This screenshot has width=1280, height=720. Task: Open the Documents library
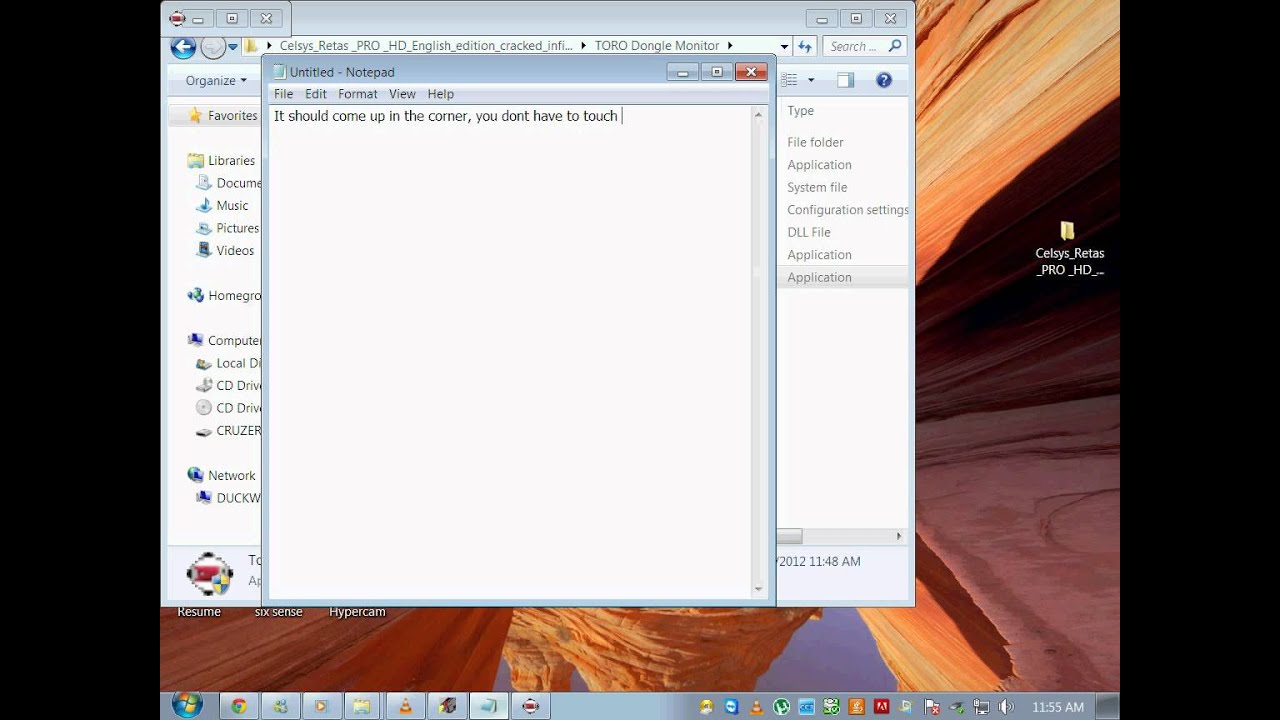pyautogui.click(x=229, y=183)
